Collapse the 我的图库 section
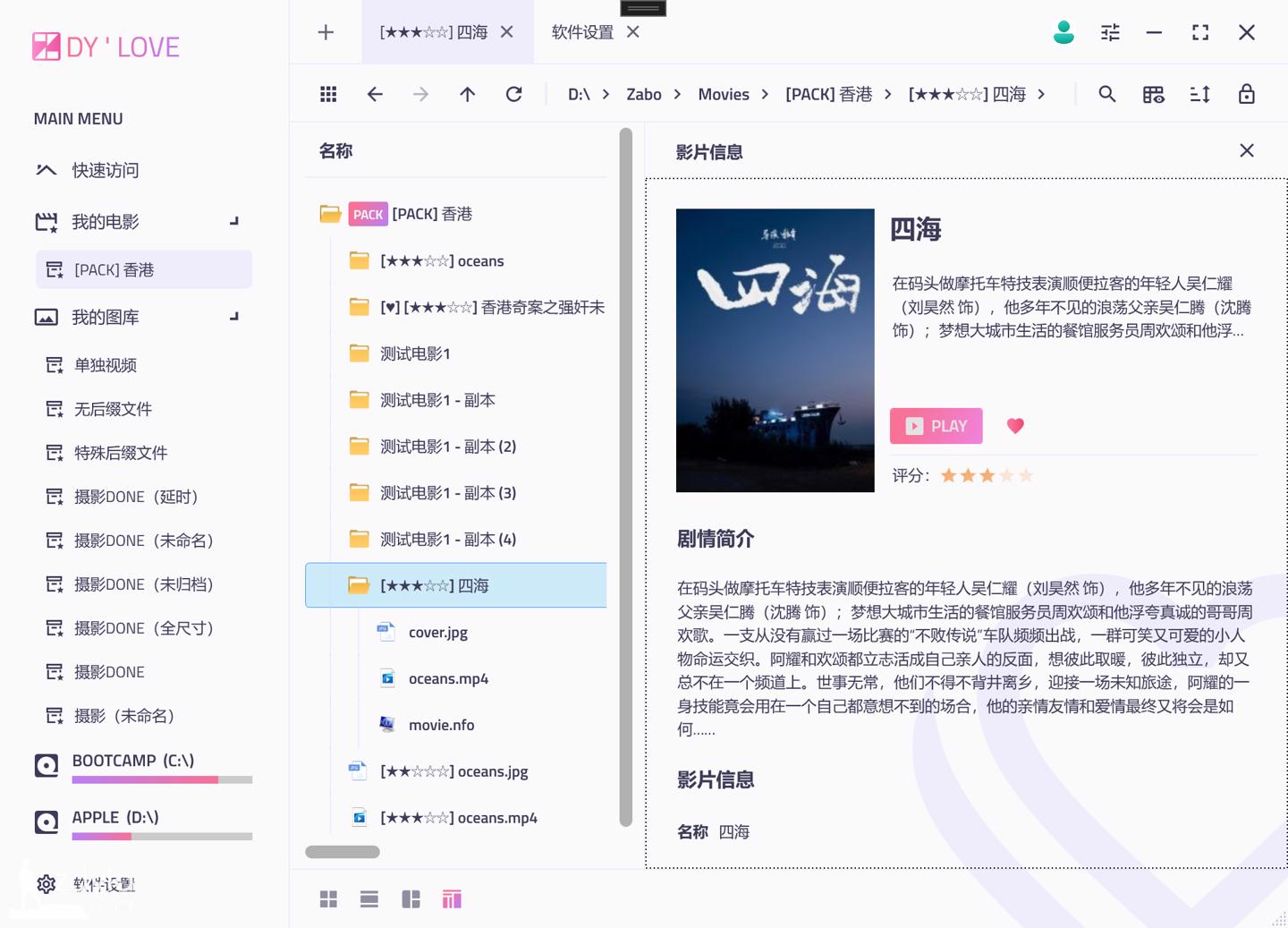Image resolution: width=1288 pixels, height=928 pixels. click(234, 316)
